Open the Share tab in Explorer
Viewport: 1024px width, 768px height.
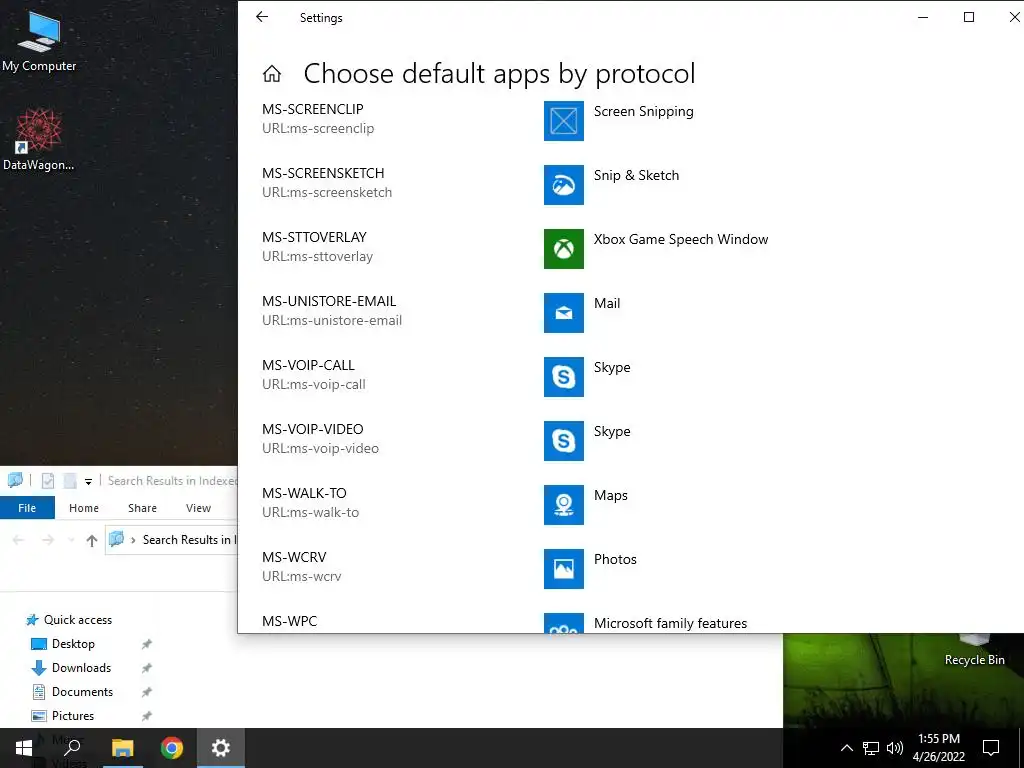(142, 507)
